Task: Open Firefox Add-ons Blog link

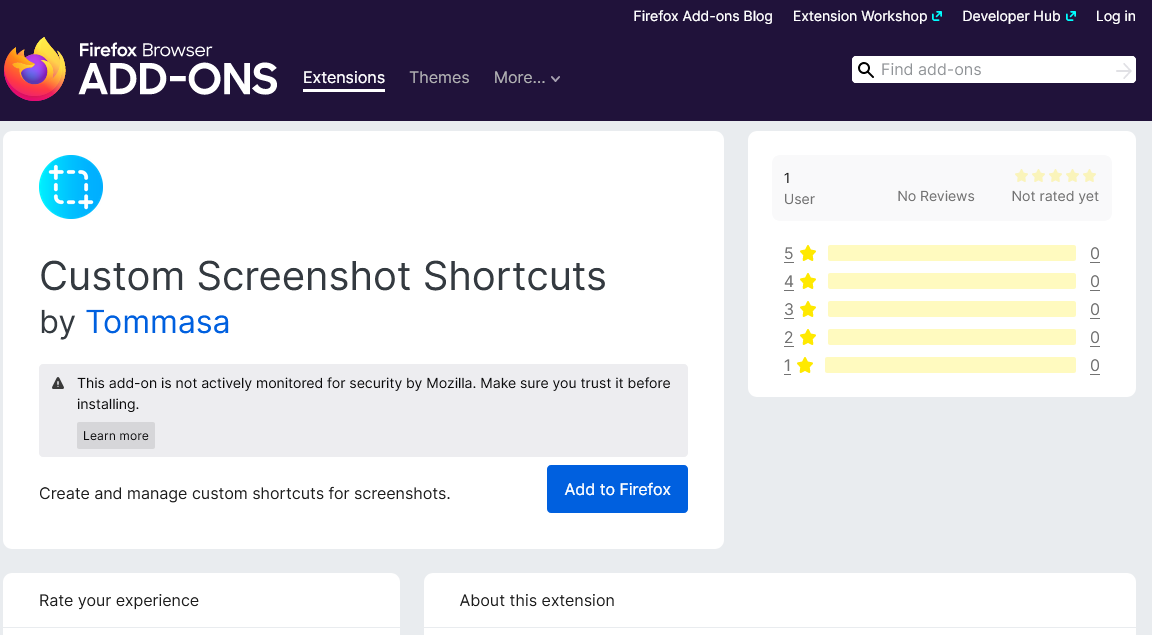Action: [703, 16]
